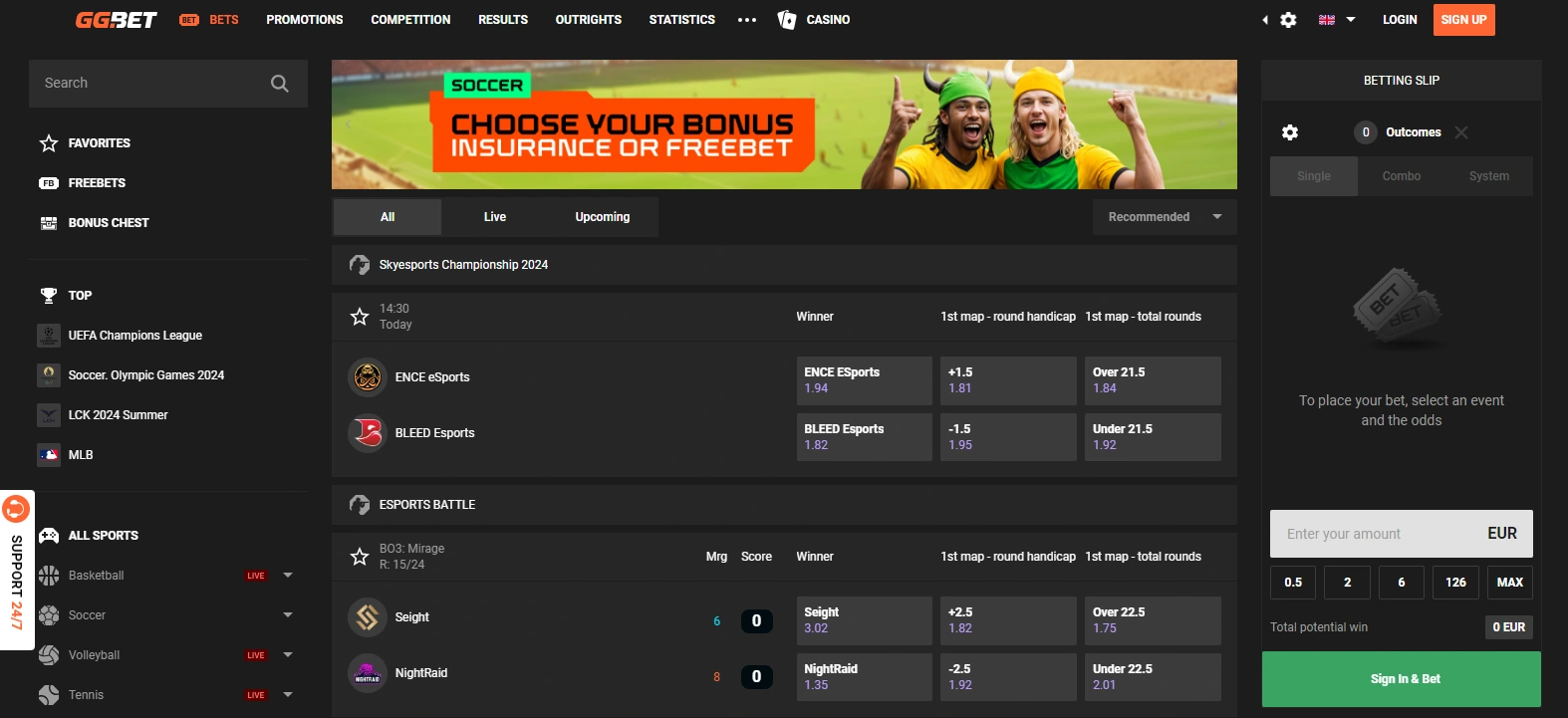This screenshot has height=718, width=1568.
Task: Open the three-dots more menu
Action: coord(747,20)
